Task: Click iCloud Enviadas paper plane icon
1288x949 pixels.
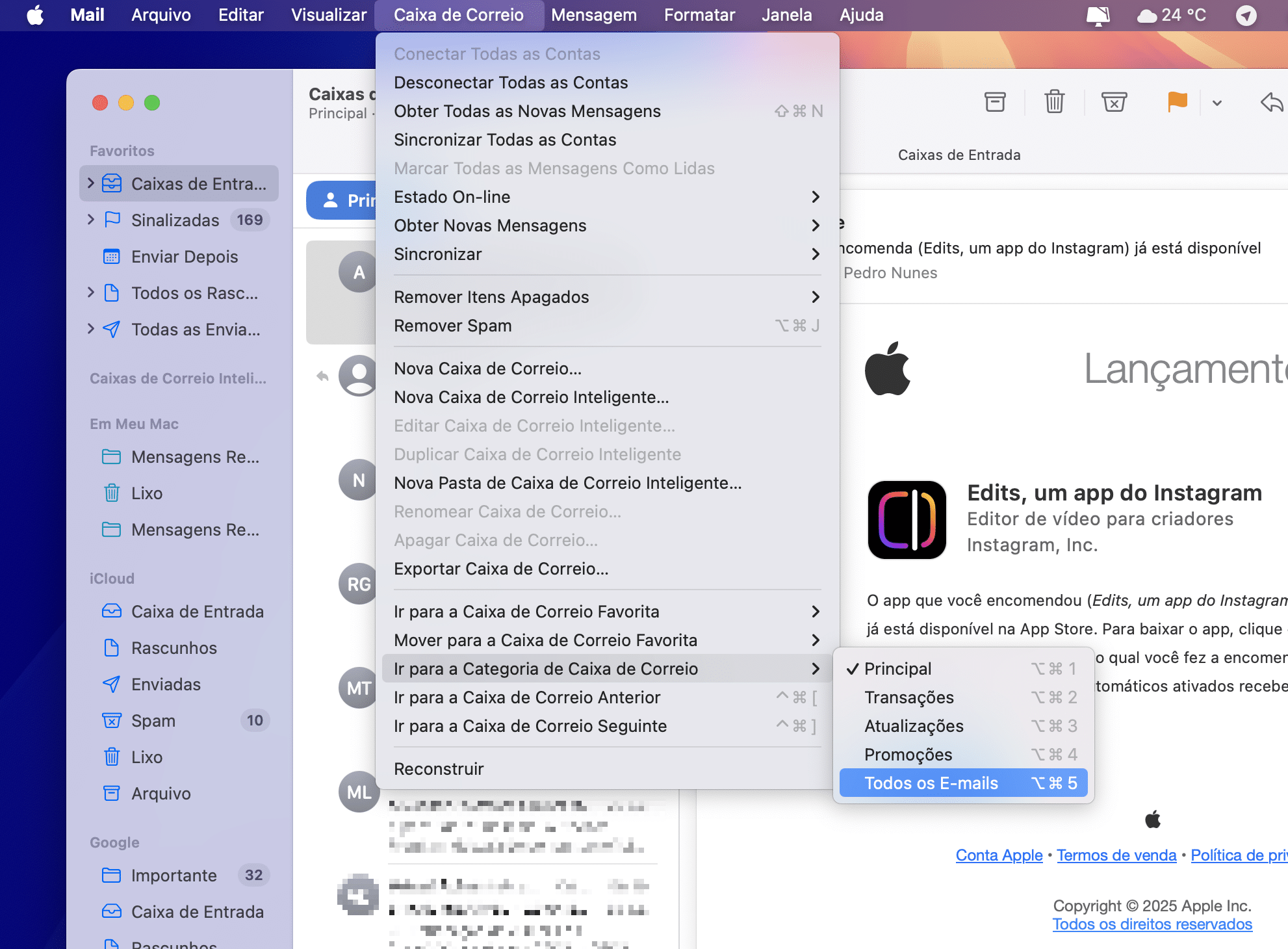Action: coord(112,684)
